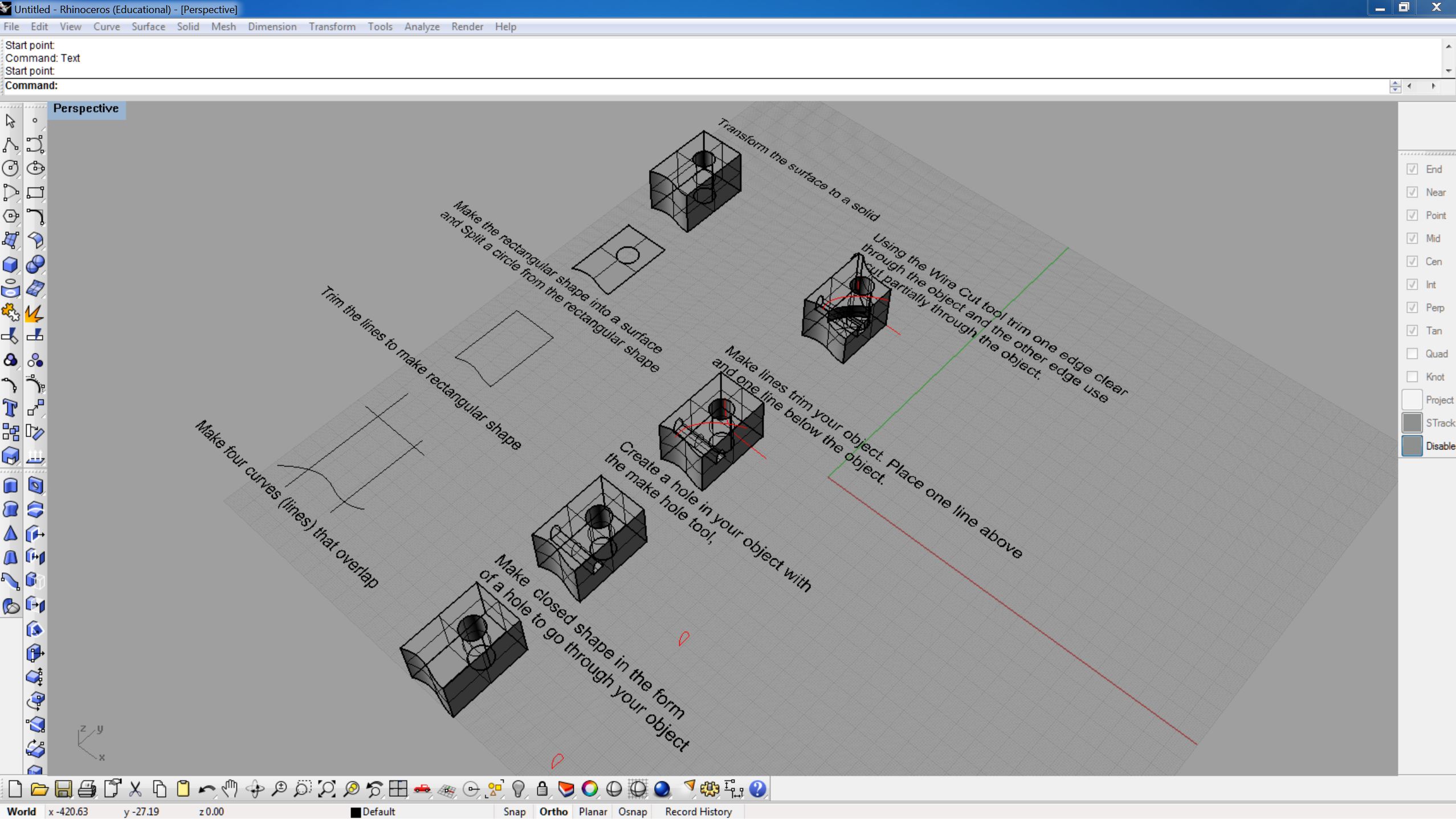Click Record History in status bar

coord(698,812)
